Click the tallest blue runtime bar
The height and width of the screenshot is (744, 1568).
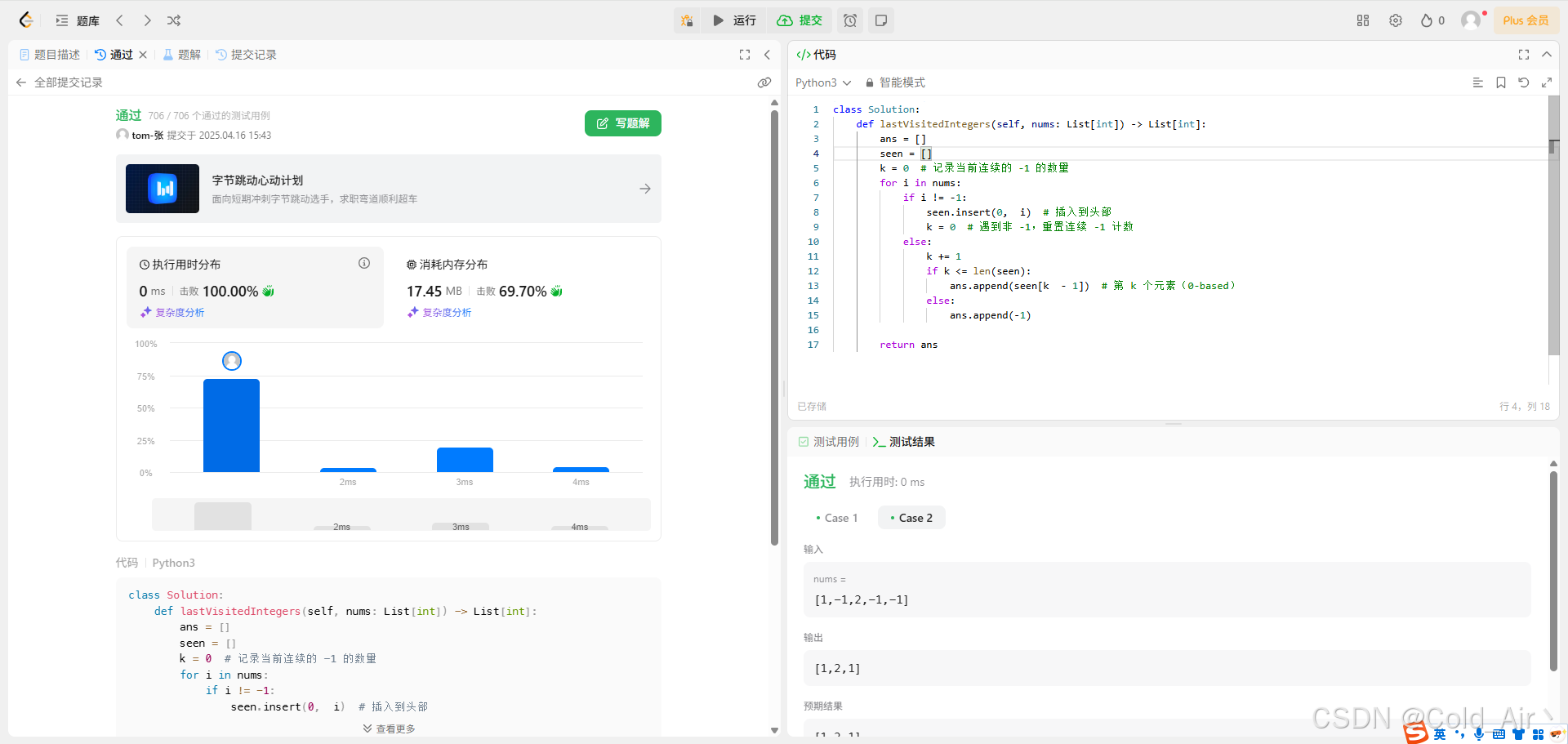(x=231, y=425)
